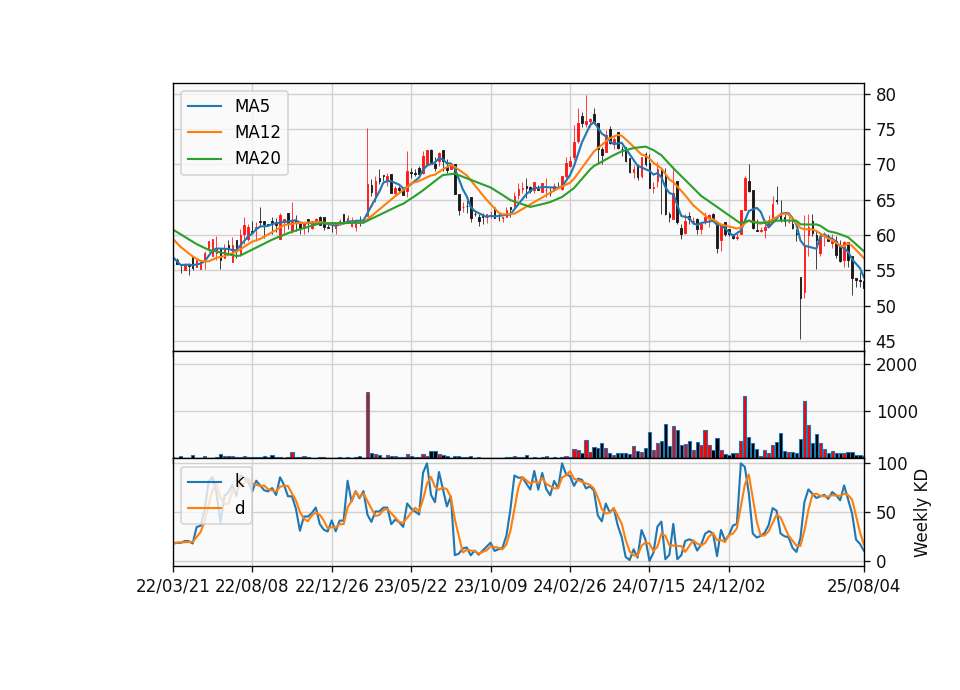Click the green MA20 legend line sample

pyautogui.click(x=204, y=158)
